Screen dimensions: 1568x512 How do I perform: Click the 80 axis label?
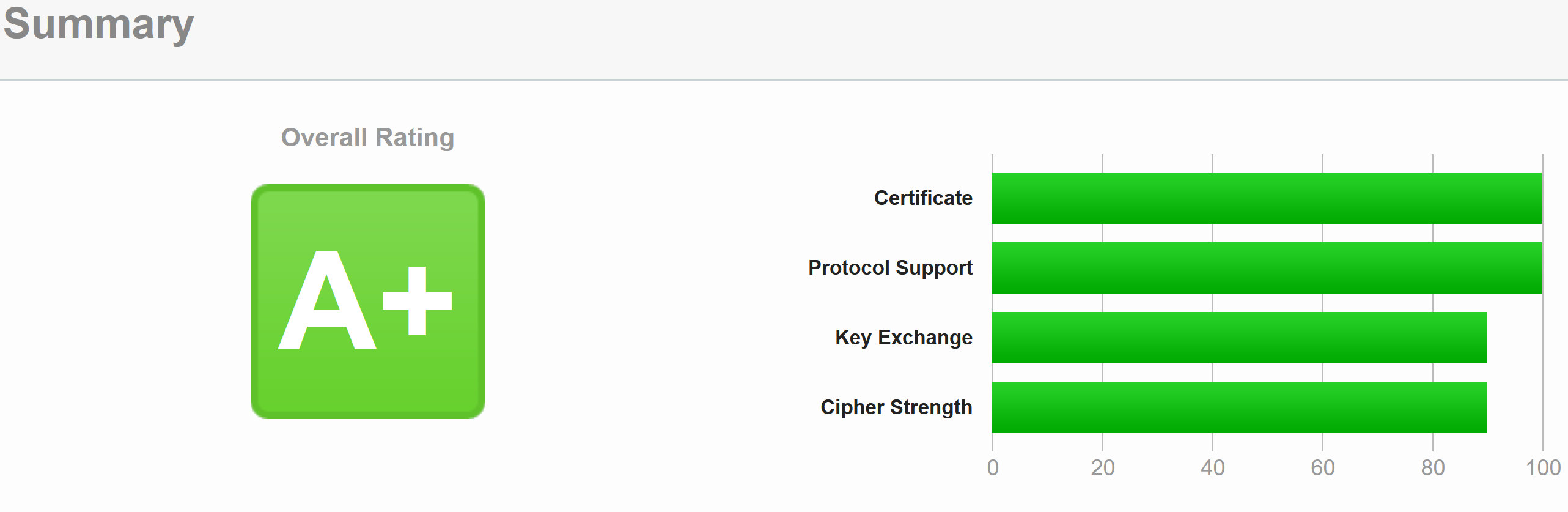1433,468
